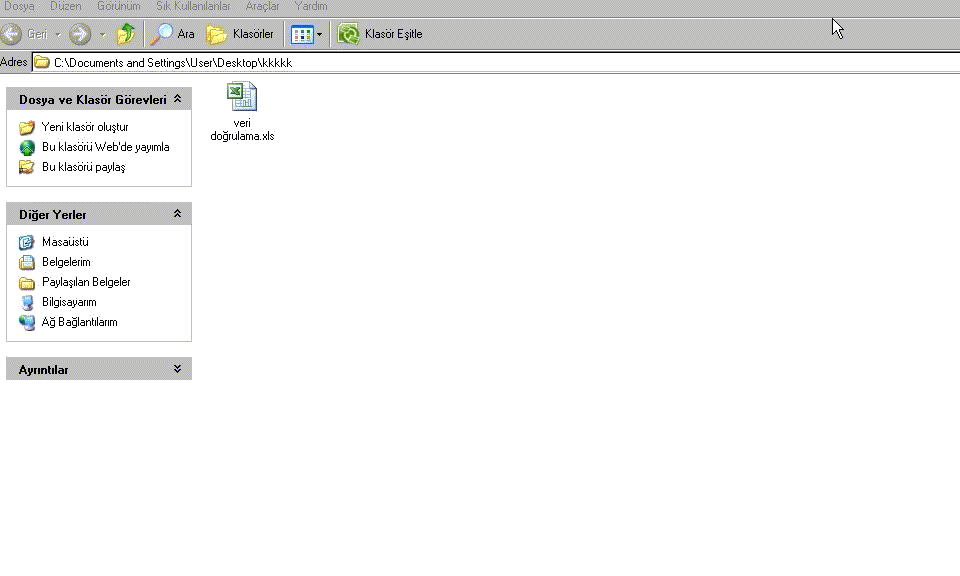Click the Ara magnifier search icon

pos(162,34)
